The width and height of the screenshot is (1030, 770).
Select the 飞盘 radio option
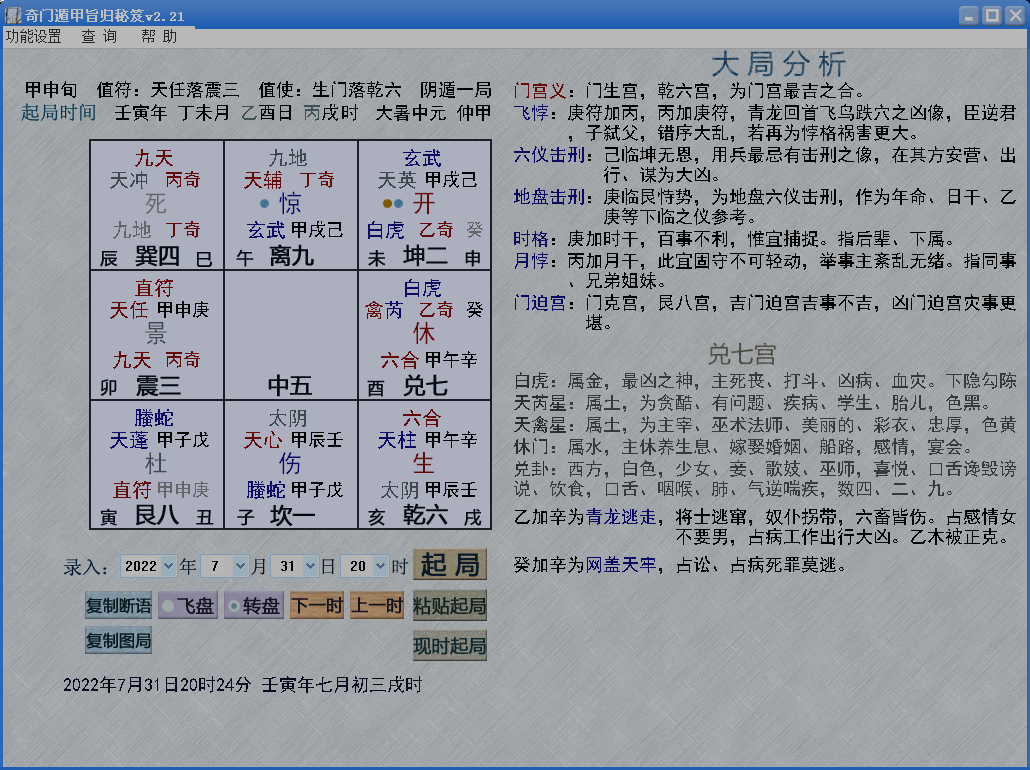click(x=188, y=605)
